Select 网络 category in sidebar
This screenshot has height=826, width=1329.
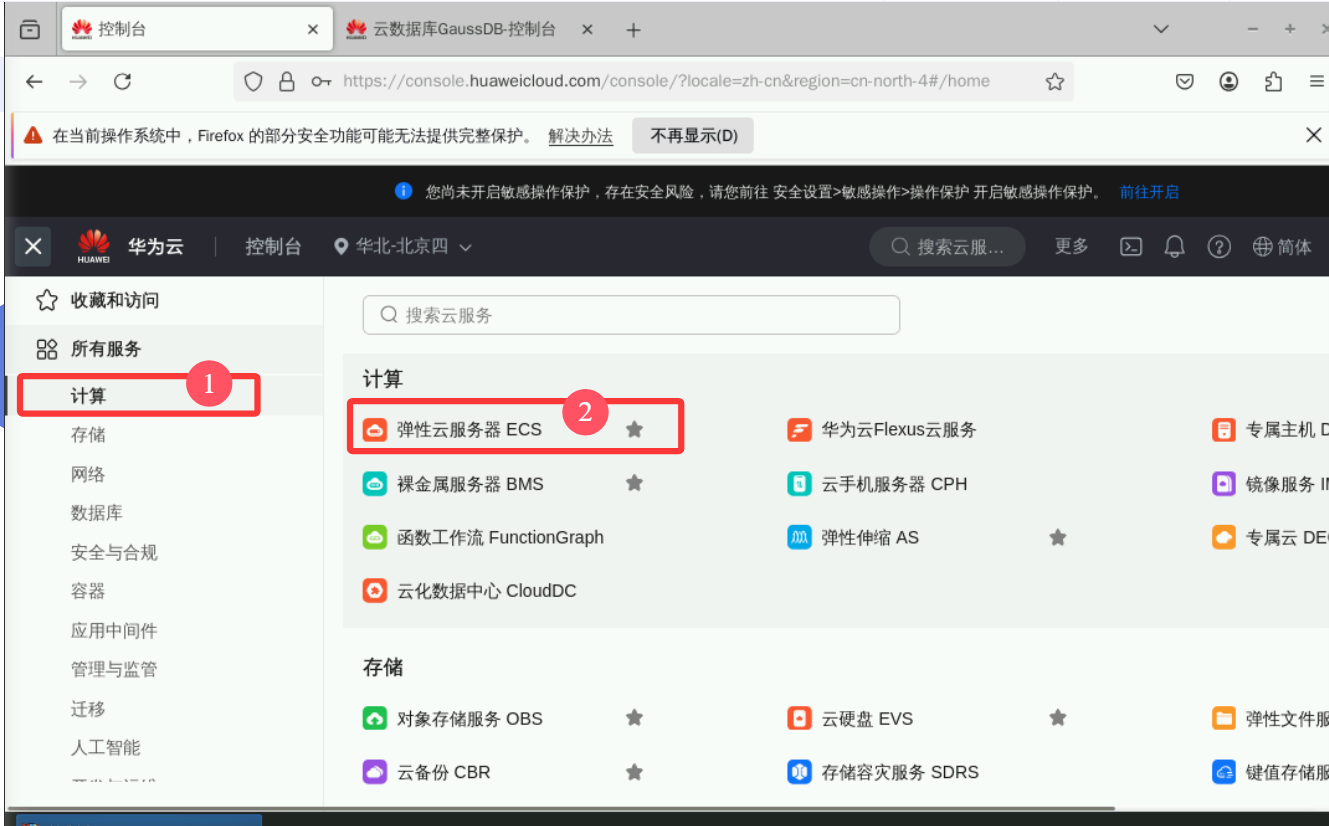pos(88,474)
